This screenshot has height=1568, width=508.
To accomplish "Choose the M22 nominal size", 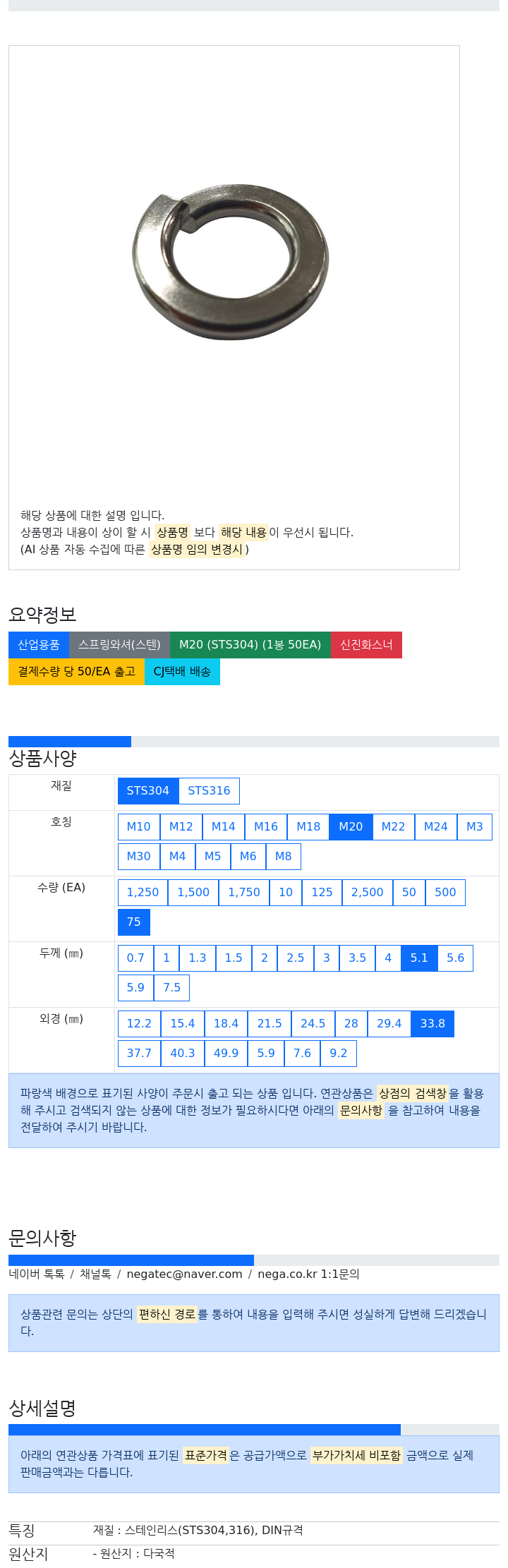I will [x=393, y=826].
